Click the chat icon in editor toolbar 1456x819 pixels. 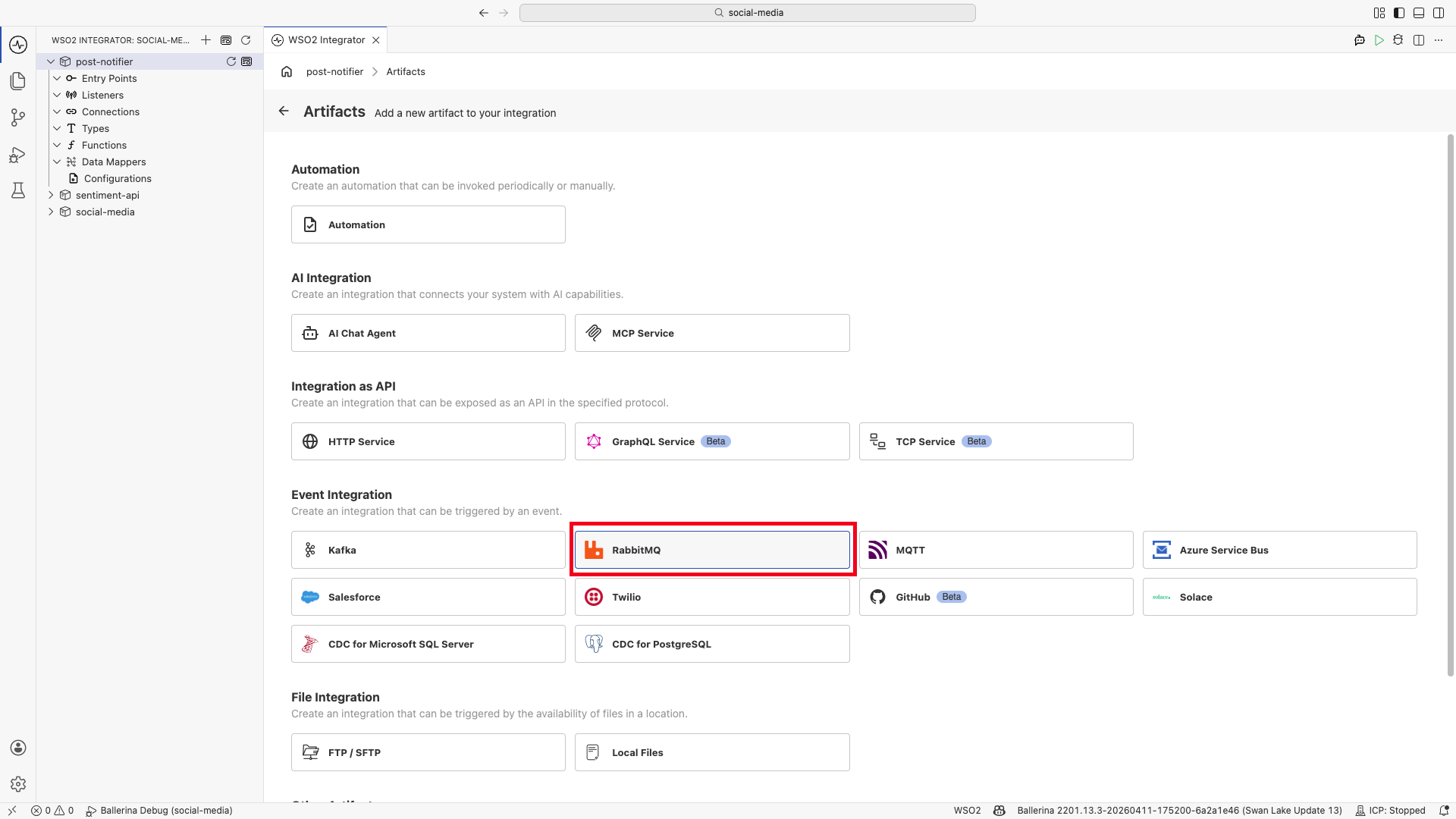(x=1360, y=40)
